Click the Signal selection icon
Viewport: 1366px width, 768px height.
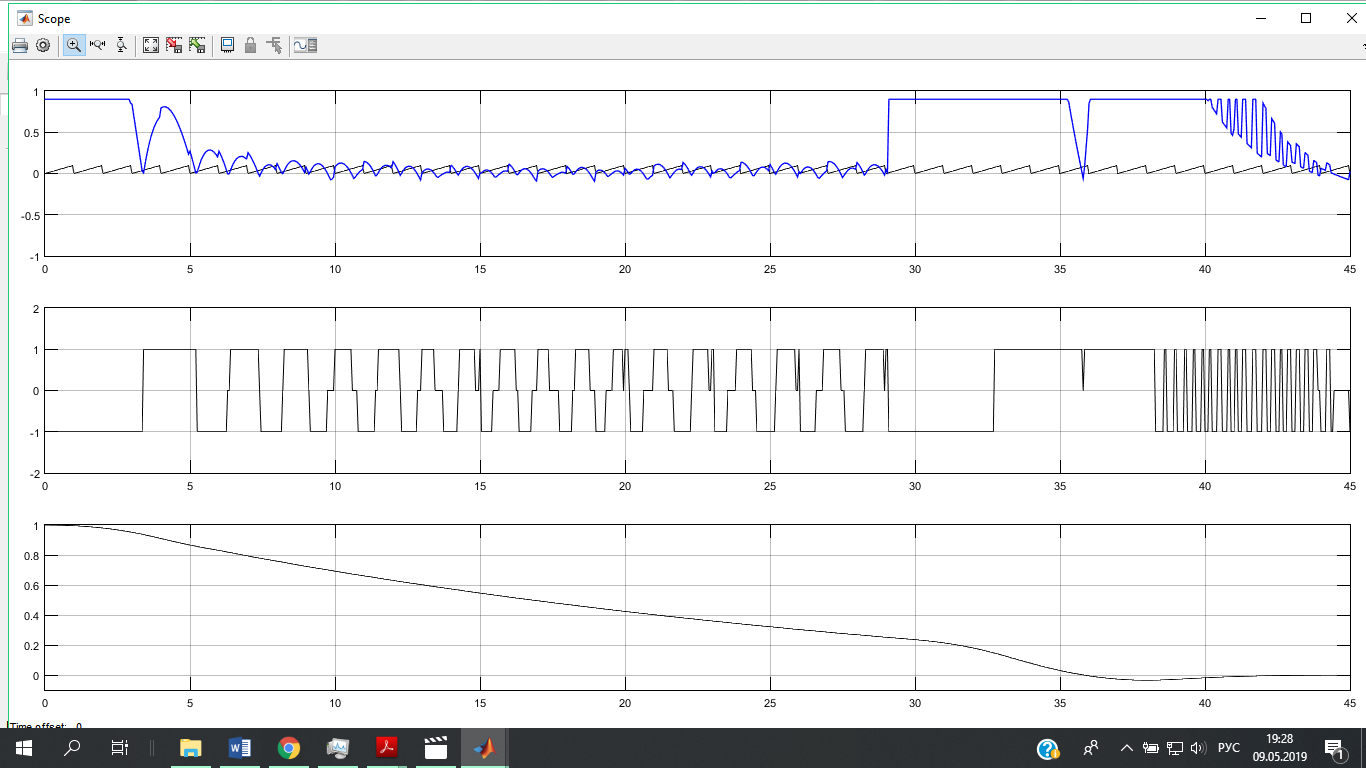tap(274, 45)
